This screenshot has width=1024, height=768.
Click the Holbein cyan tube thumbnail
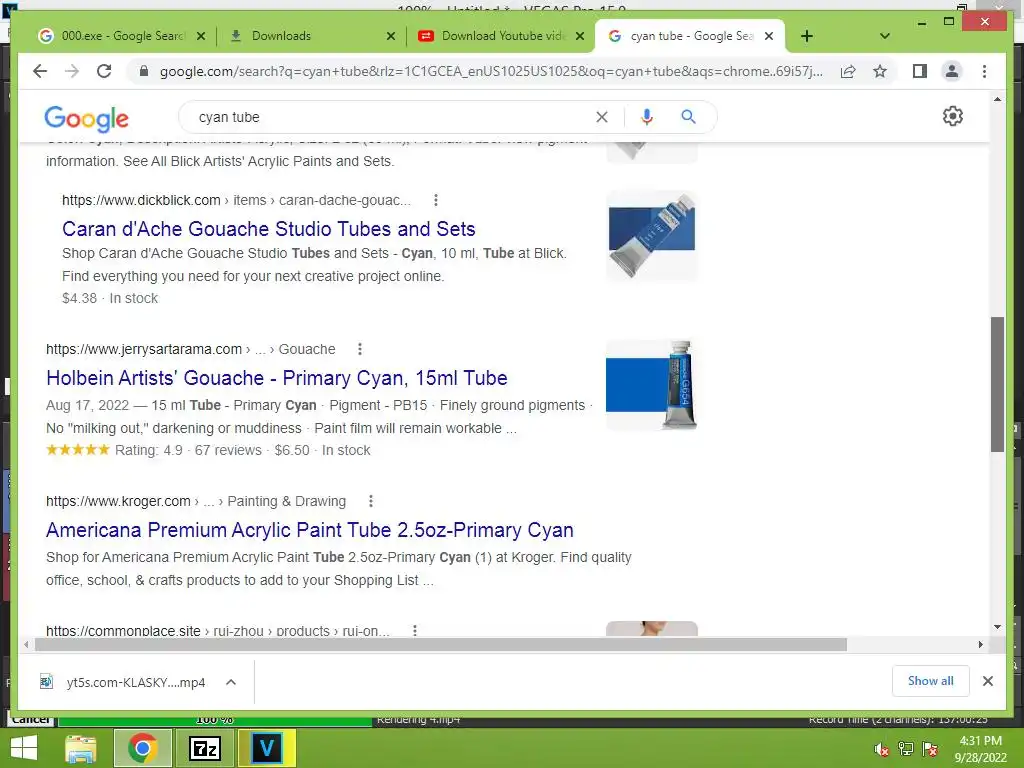tap(652, 385)
